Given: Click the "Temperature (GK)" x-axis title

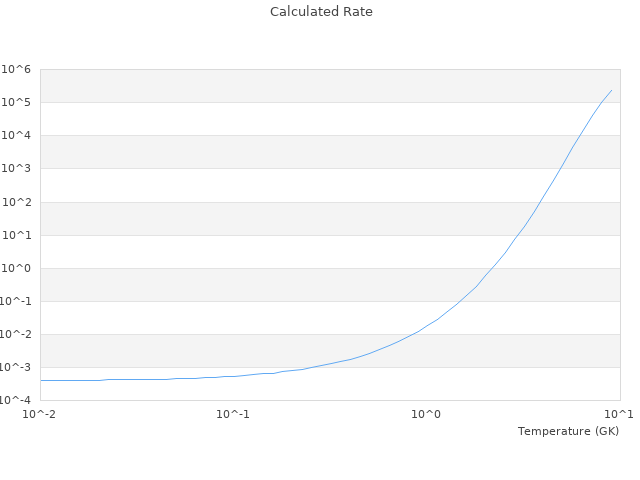Looking at the screenshot, I should tap(568, 431).
